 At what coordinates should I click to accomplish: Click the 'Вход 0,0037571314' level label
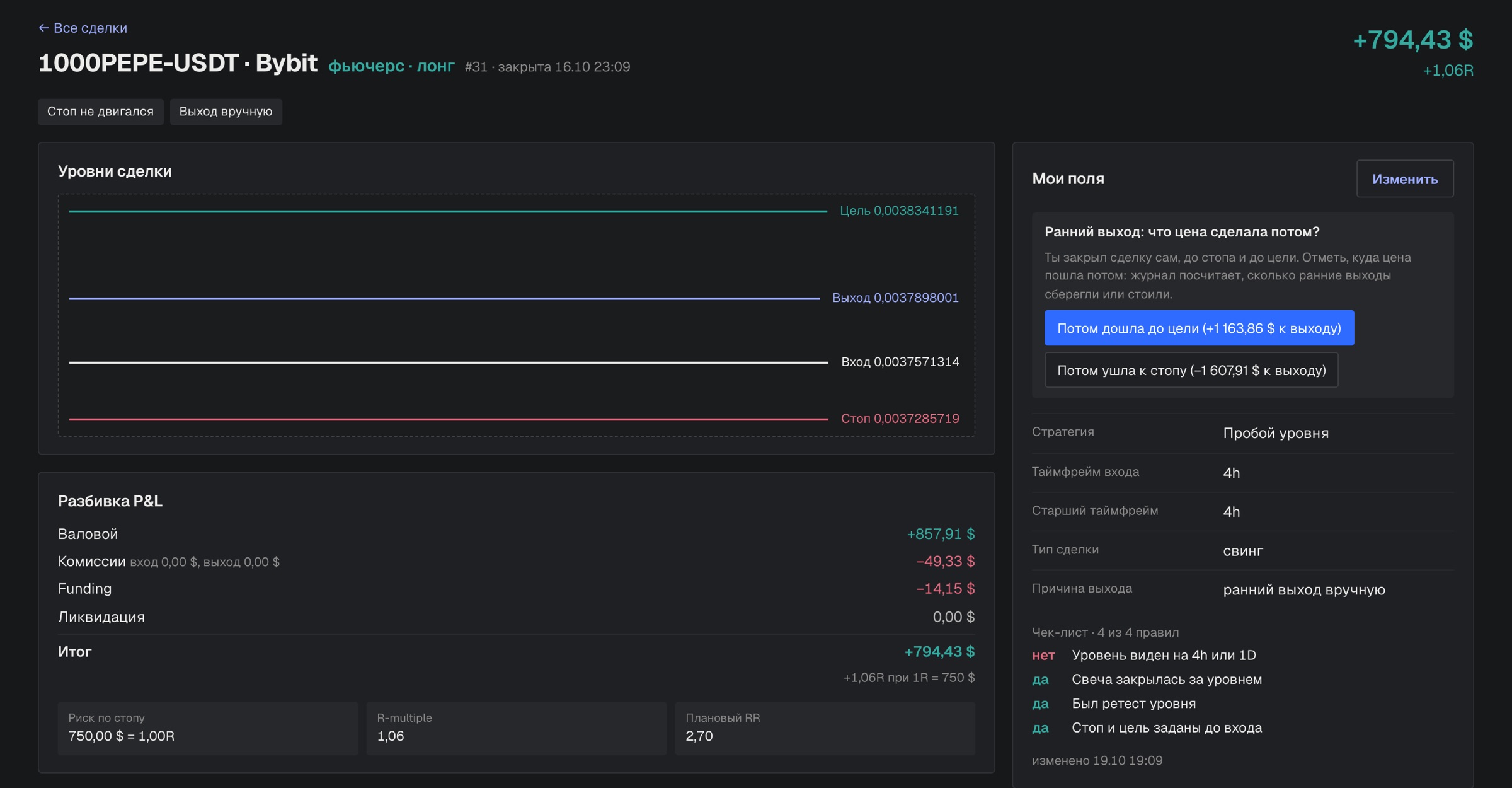pos(900,362)
